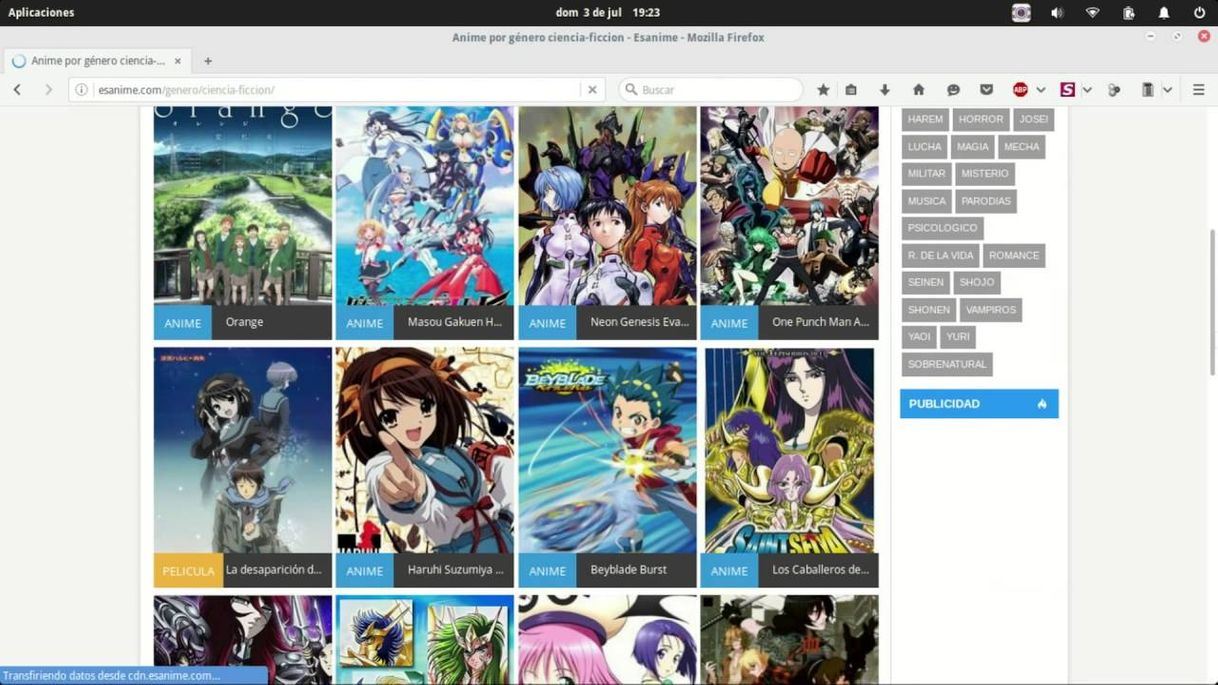Click the back navigation arrow
Viewport: 1218px width, 685px height.
click(x=17, y=89)
